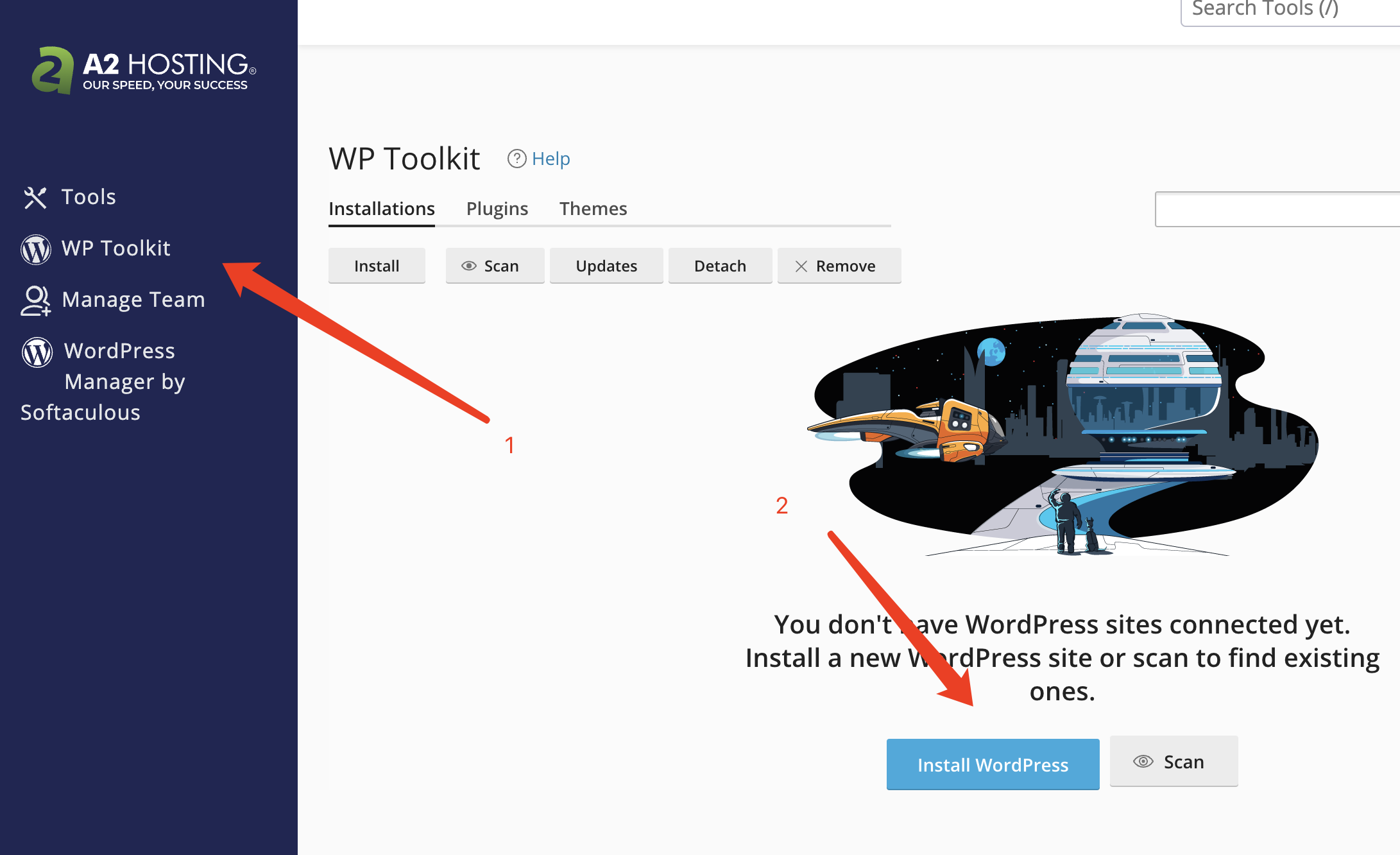Open Manage Team in the sidebar
The width and height of the screenshot is (1400, 855).
[x=133, y=300]
